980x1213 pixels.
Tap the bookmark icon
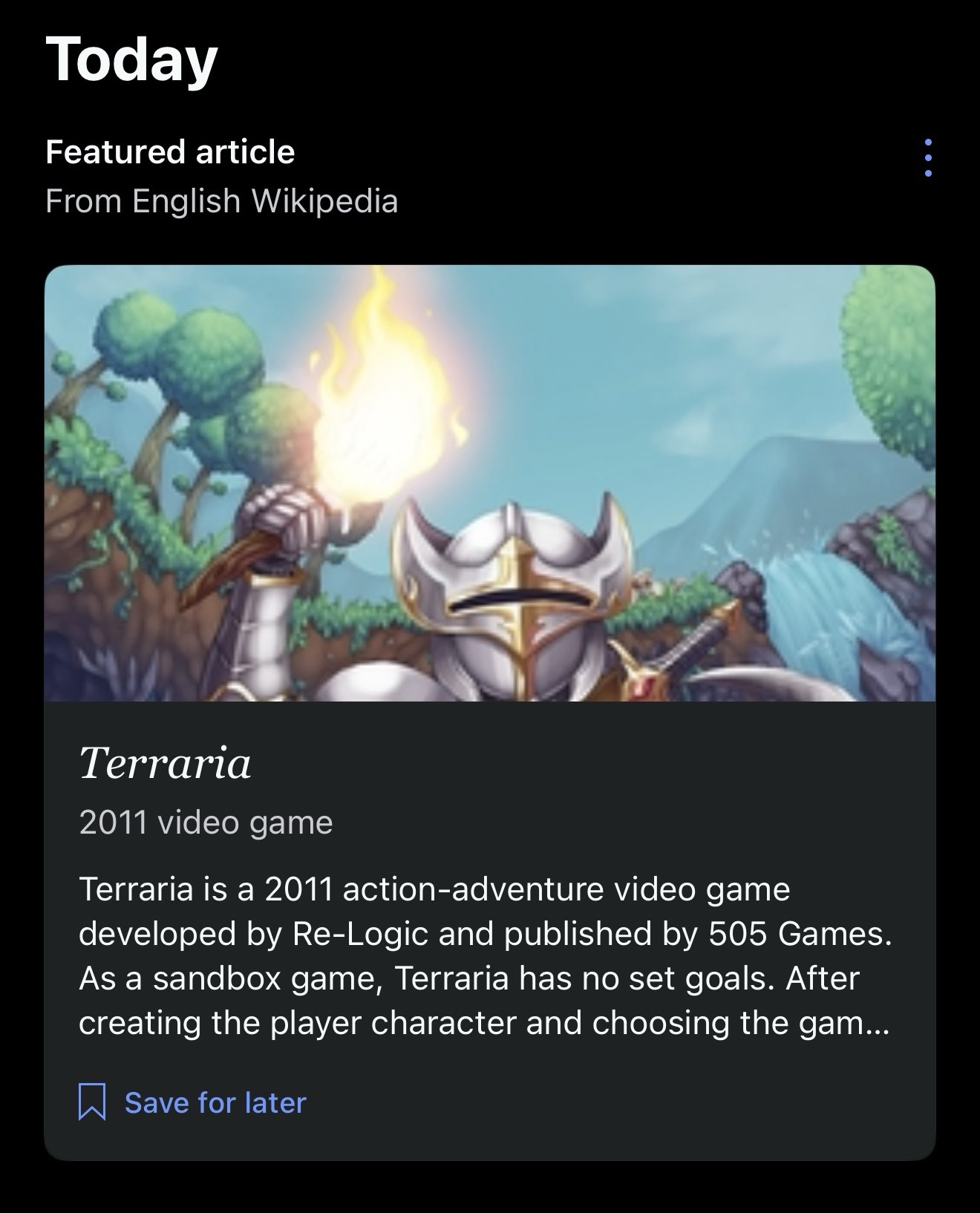coord(92,1102)
